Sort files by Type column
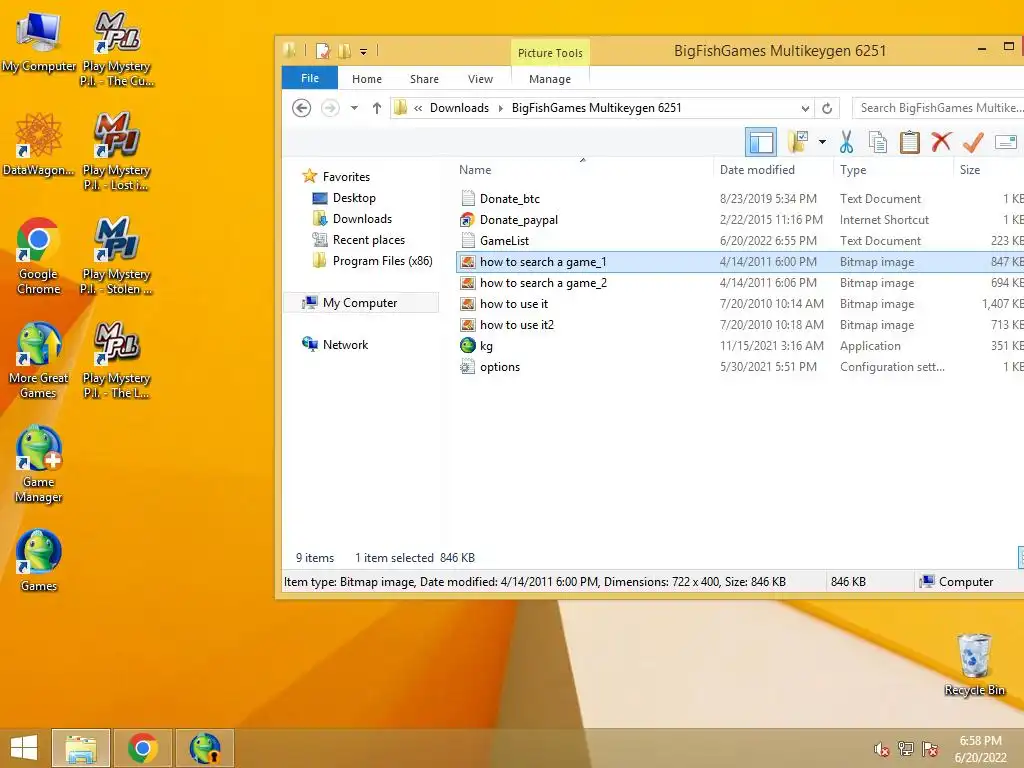Viewport: 1024px width, 768px height. coord(853,170)
